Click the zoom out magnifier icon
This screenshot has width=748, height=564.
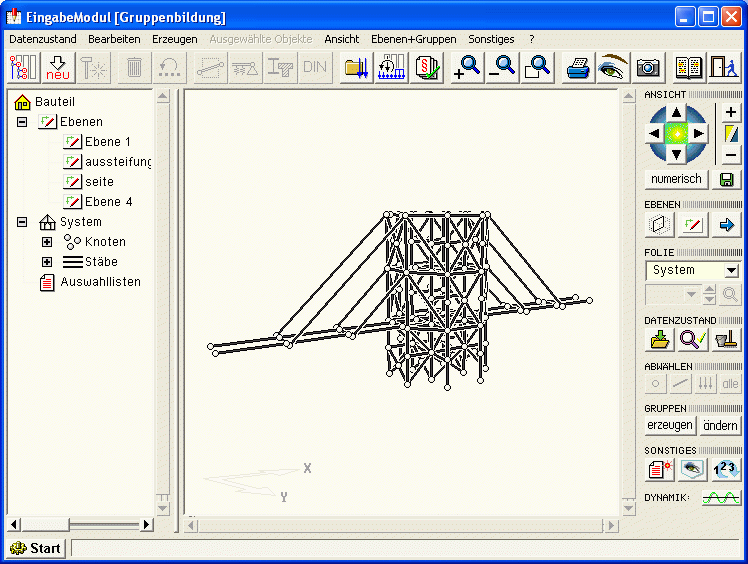click(502, 67)
